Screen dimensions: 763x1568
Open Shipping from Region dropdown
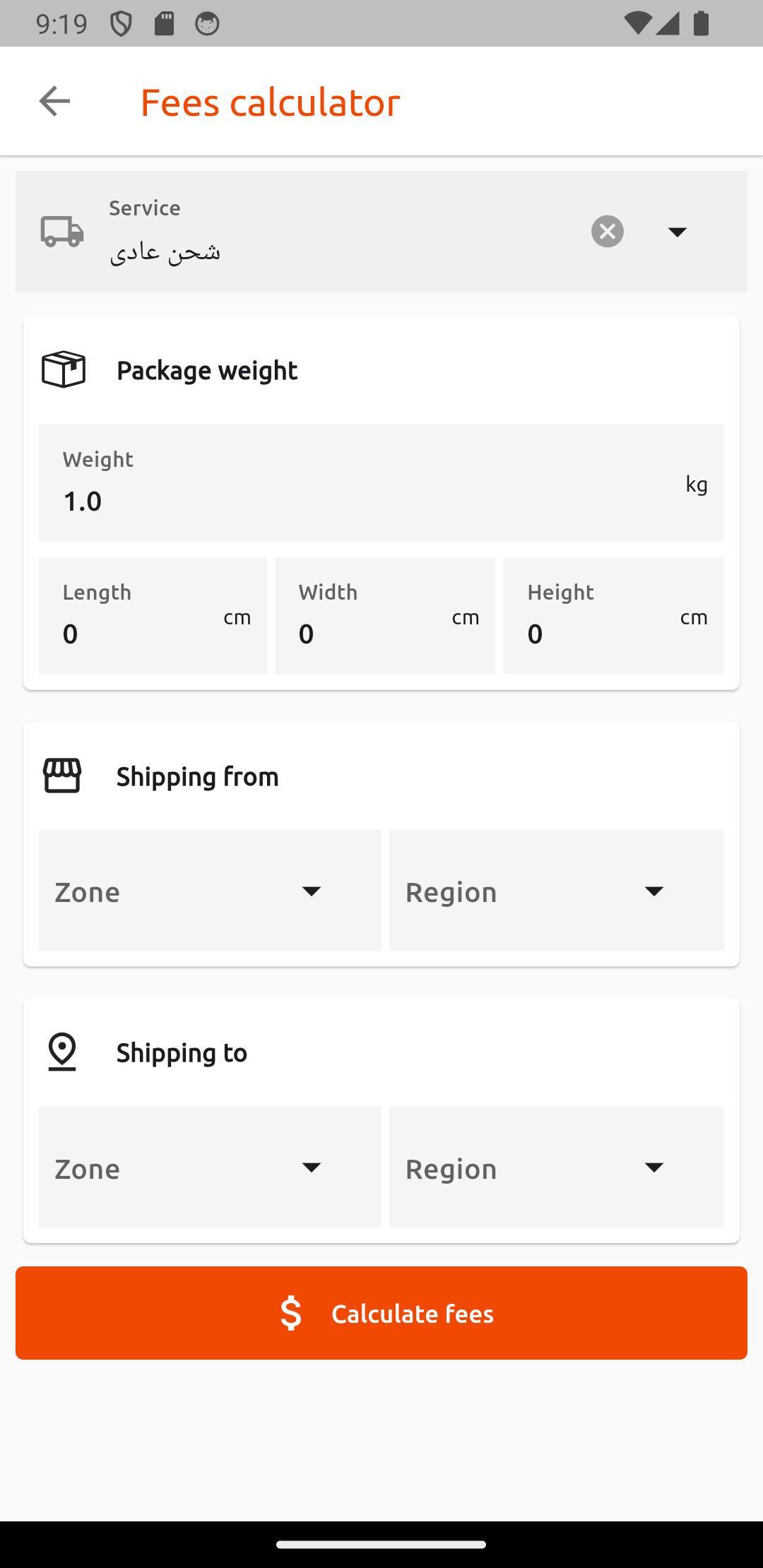point(557,891)
